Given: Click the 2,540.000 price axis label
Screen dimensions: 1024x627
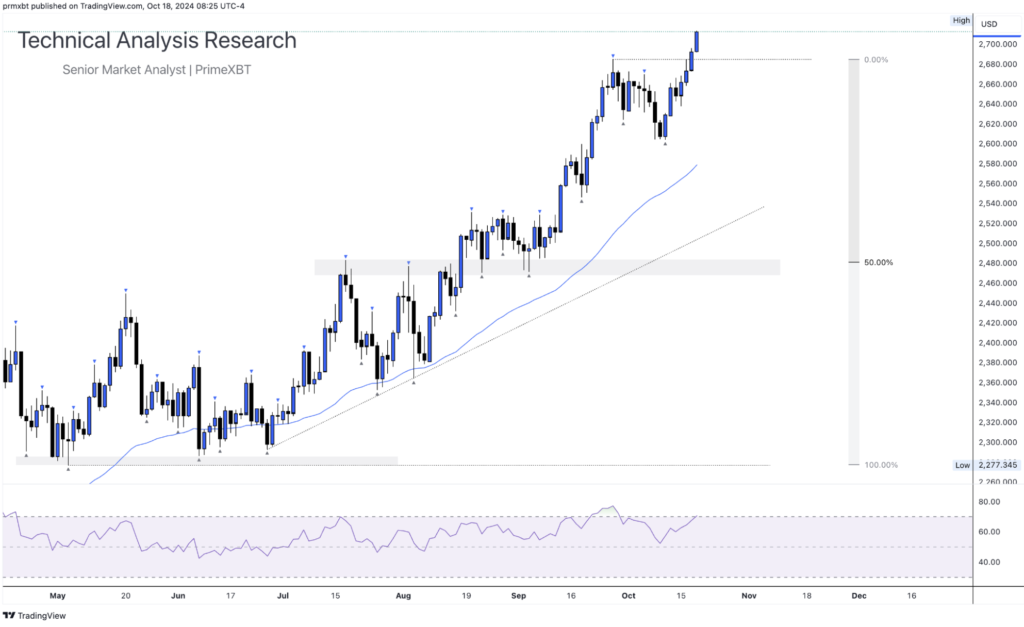Looking at the screenshot, I should [997, 204].
